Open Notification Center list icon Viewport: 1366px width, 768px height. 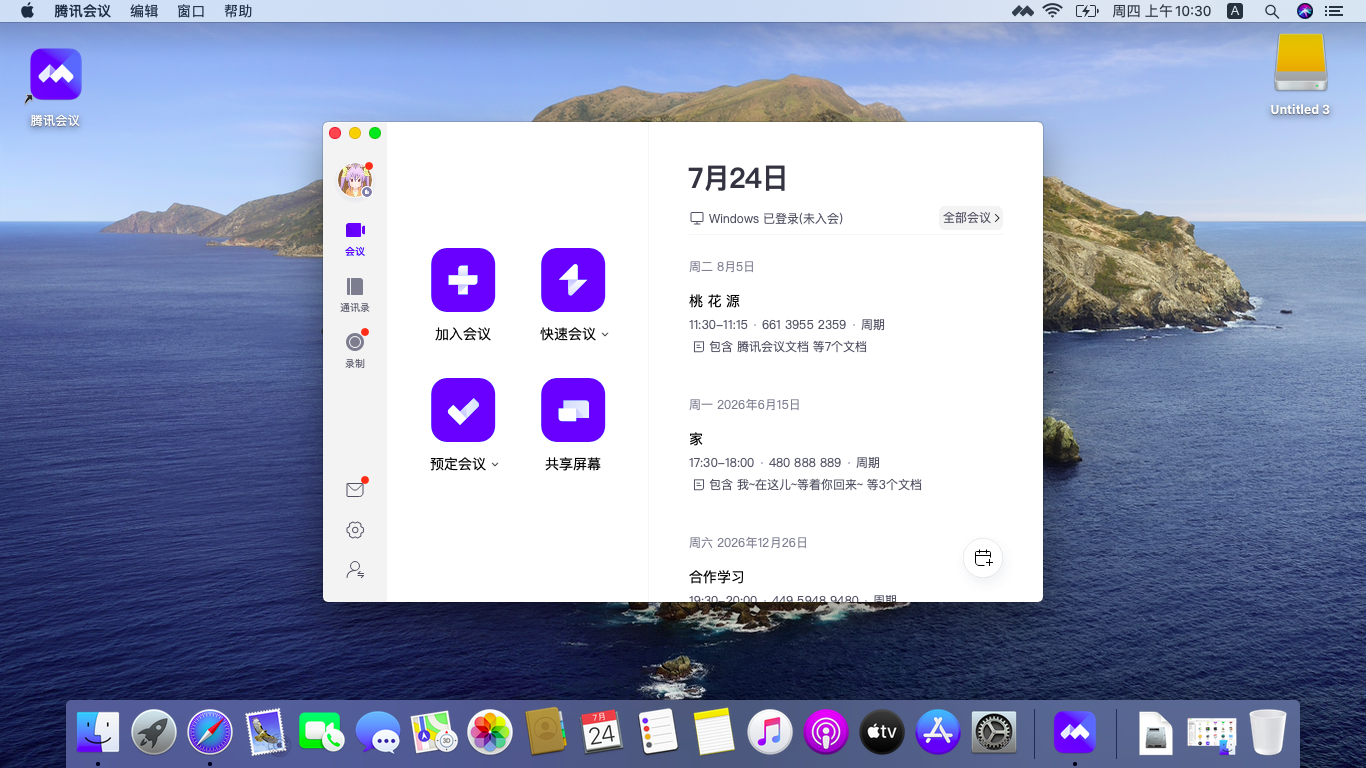tap(1334, 11)
